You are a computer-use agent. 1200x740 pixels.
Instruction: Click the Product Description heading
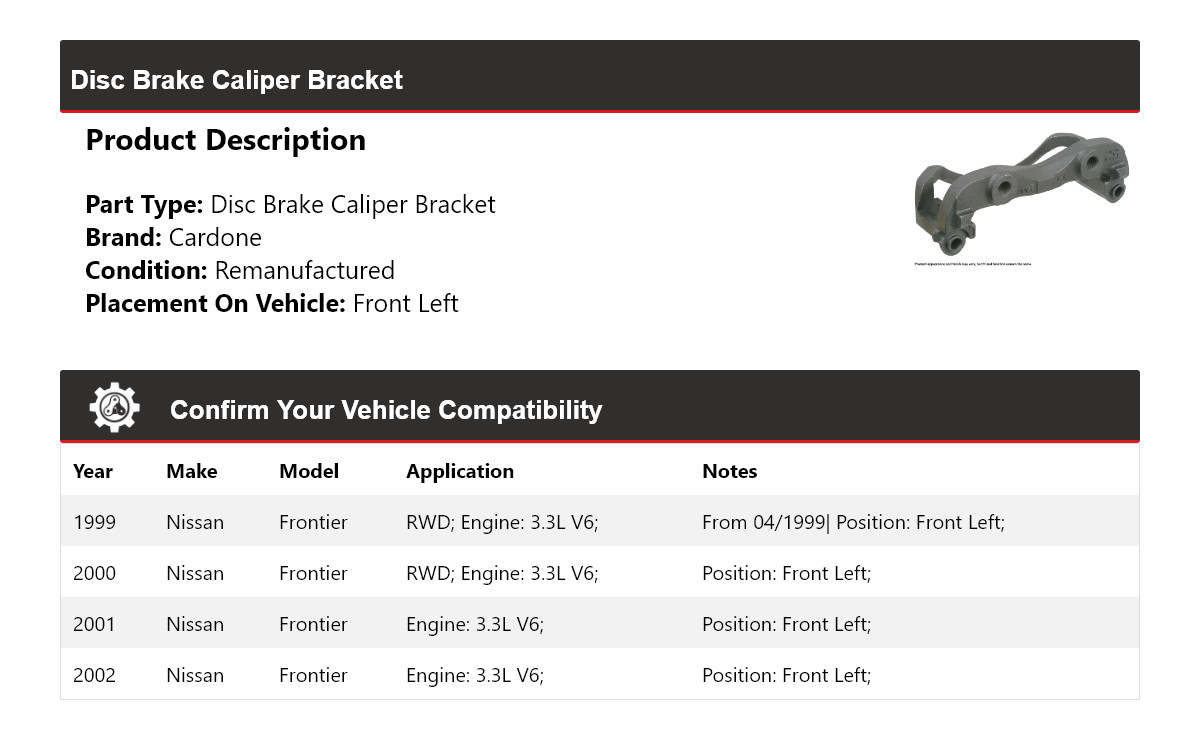(x=226, y=140)
